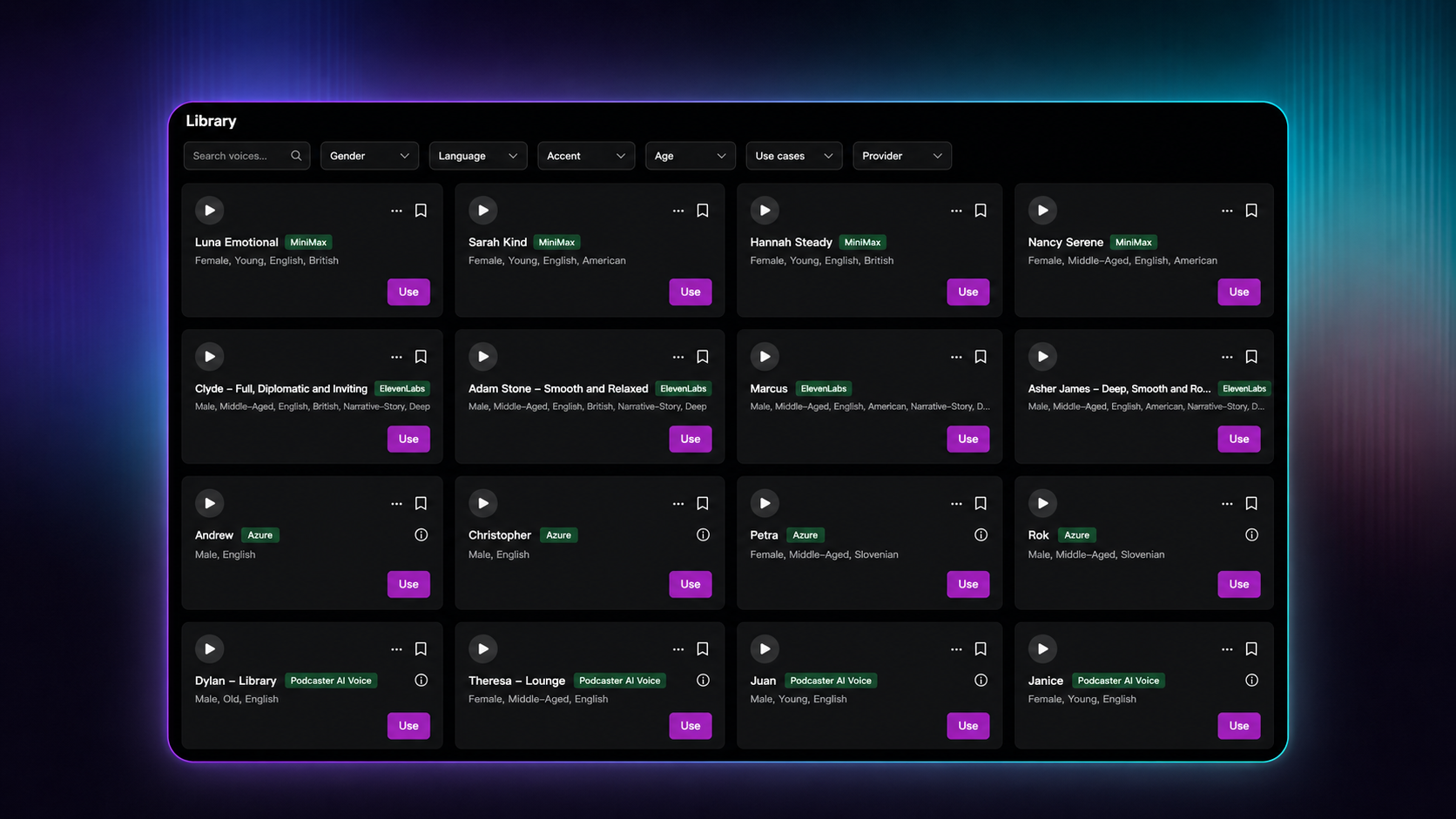This screenshot has height=819, width=1456.
Task: Open more options for Hannah Steady
Action: point(956,211)
